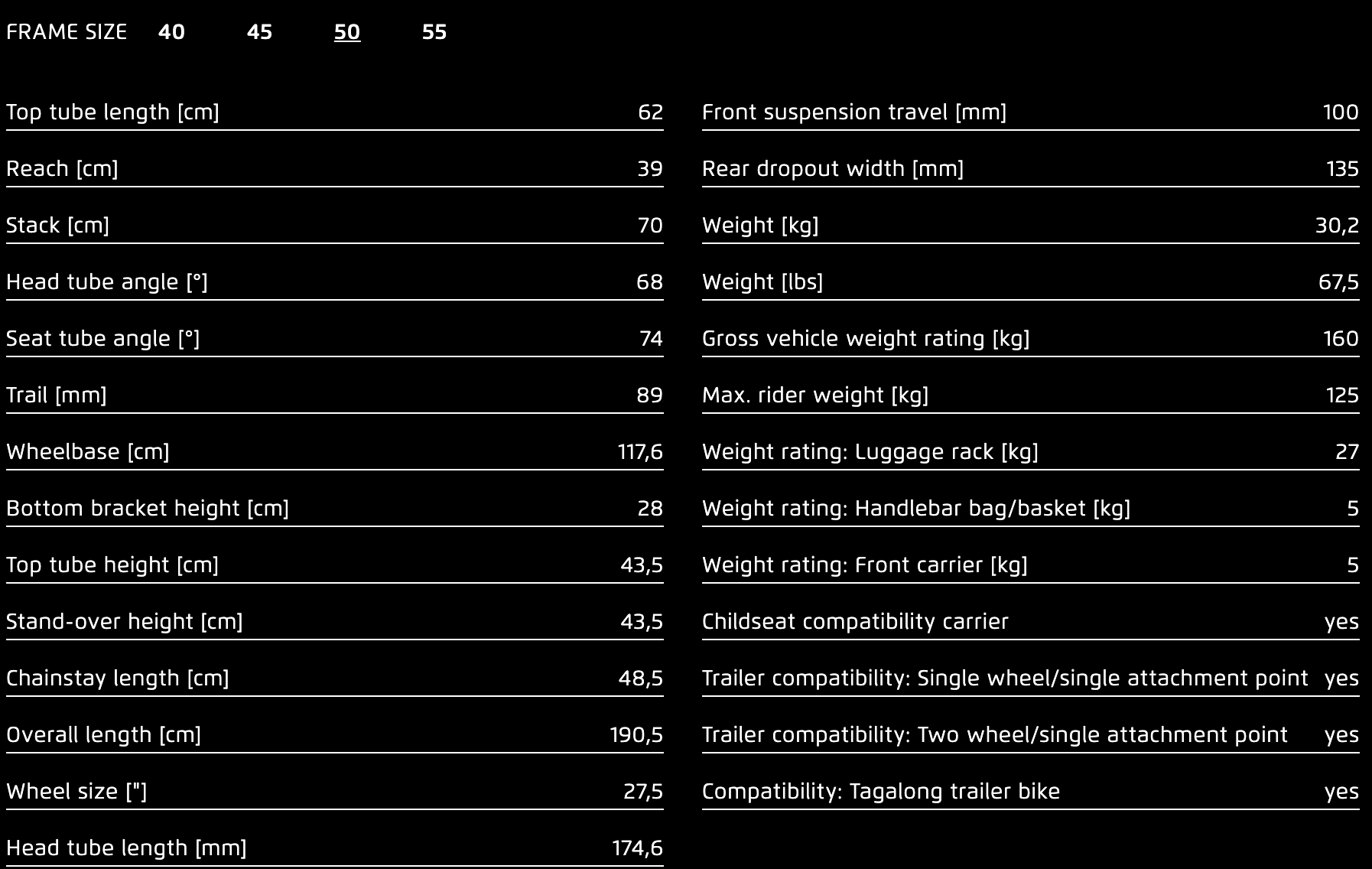Click the Head tube angle value 68
This screenshot has width=1372, height=869.
pos(649,282)
